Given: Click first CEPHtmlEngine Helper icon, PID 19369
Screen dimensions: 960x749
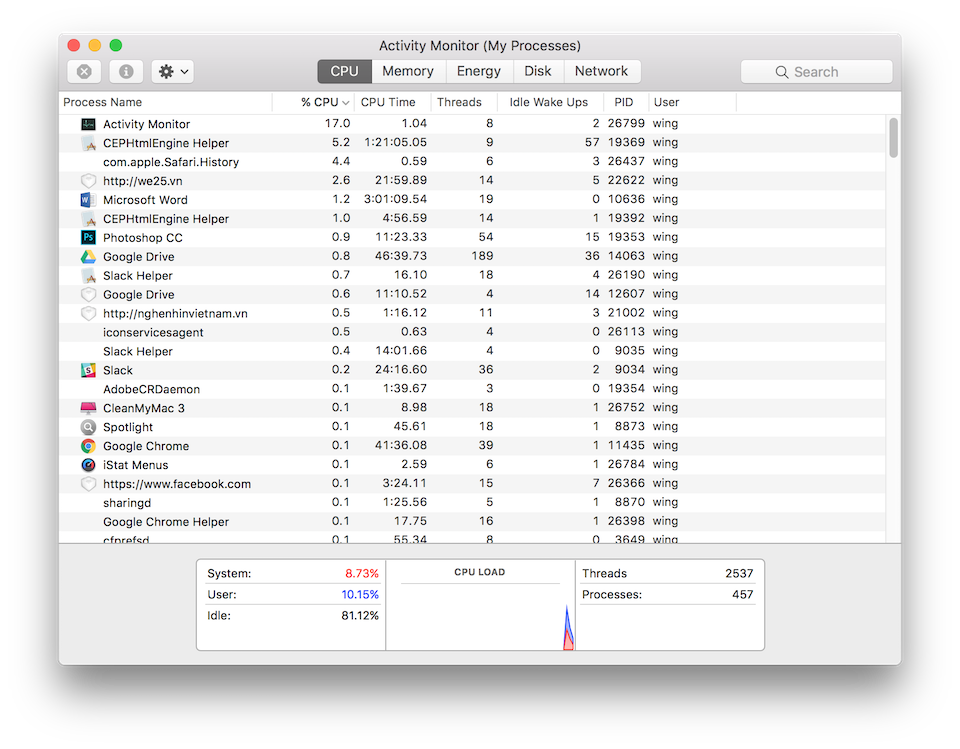Looking at the screenshot, I should coord(88,143).
